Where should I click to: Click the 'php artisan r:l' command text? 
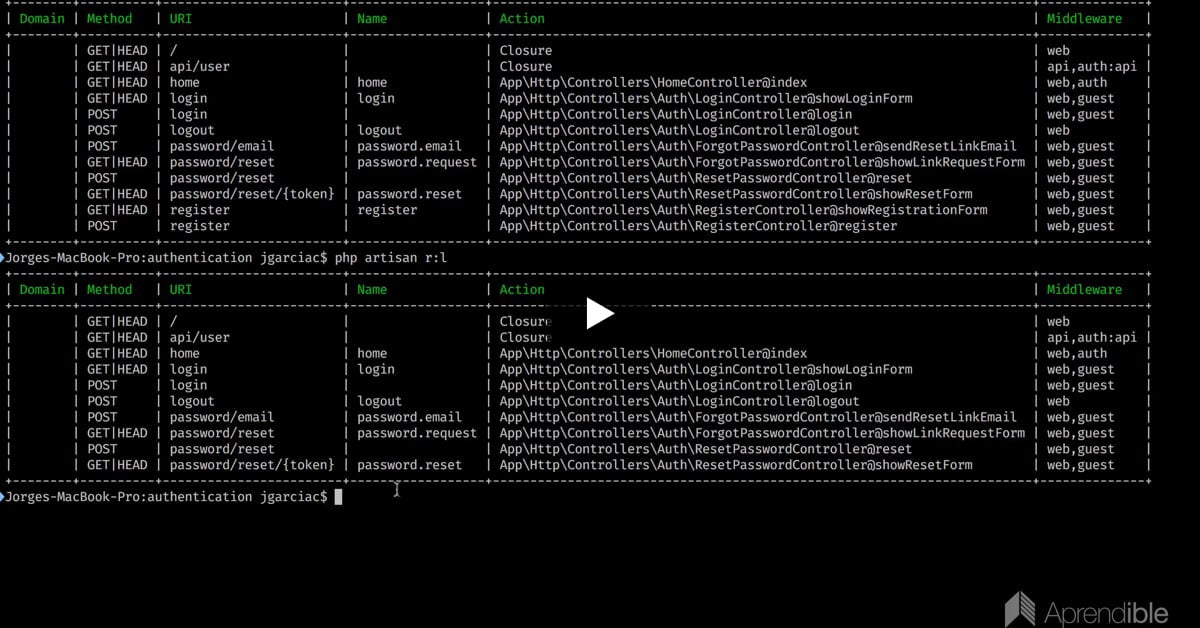point(391,258)
